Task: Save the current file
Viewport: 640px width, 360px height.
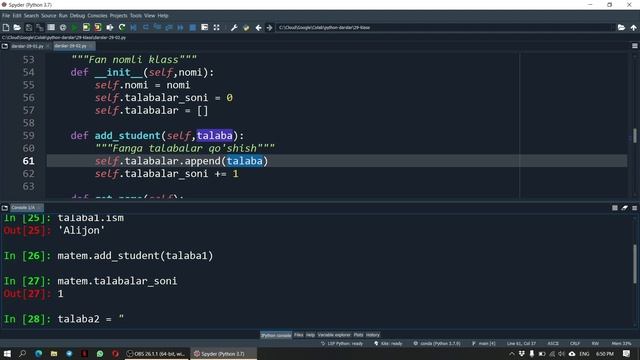Action: point(29,27)
